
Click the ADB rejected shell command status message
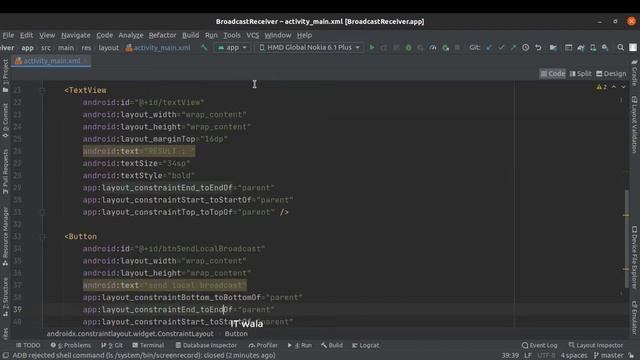click(x=144, y=356)
